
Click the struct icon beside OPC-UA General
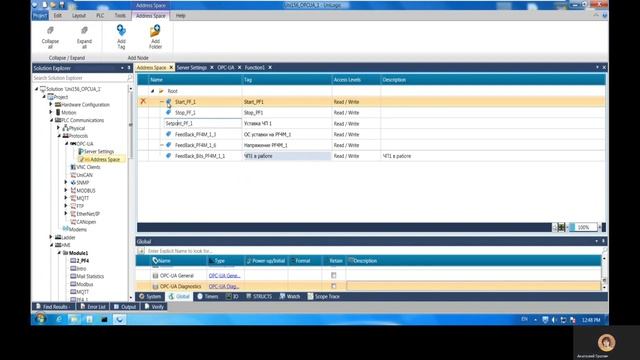point(155,276)
